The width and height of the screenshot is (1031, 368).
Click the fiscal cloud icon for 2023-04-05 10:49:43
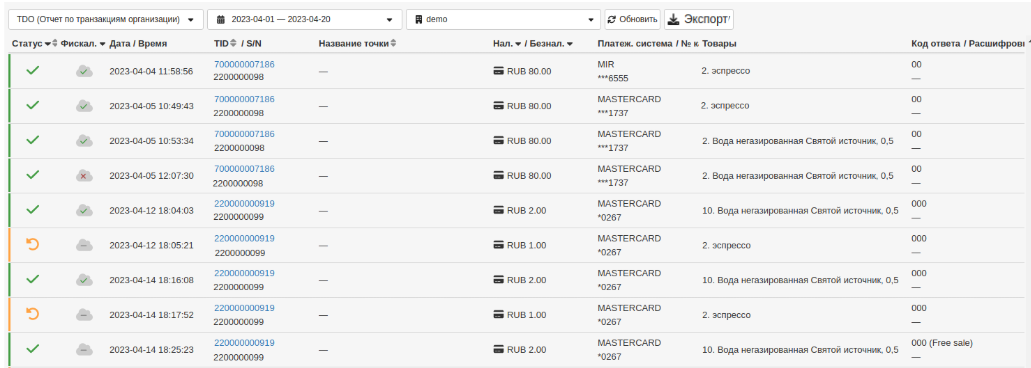coord(84,106)
